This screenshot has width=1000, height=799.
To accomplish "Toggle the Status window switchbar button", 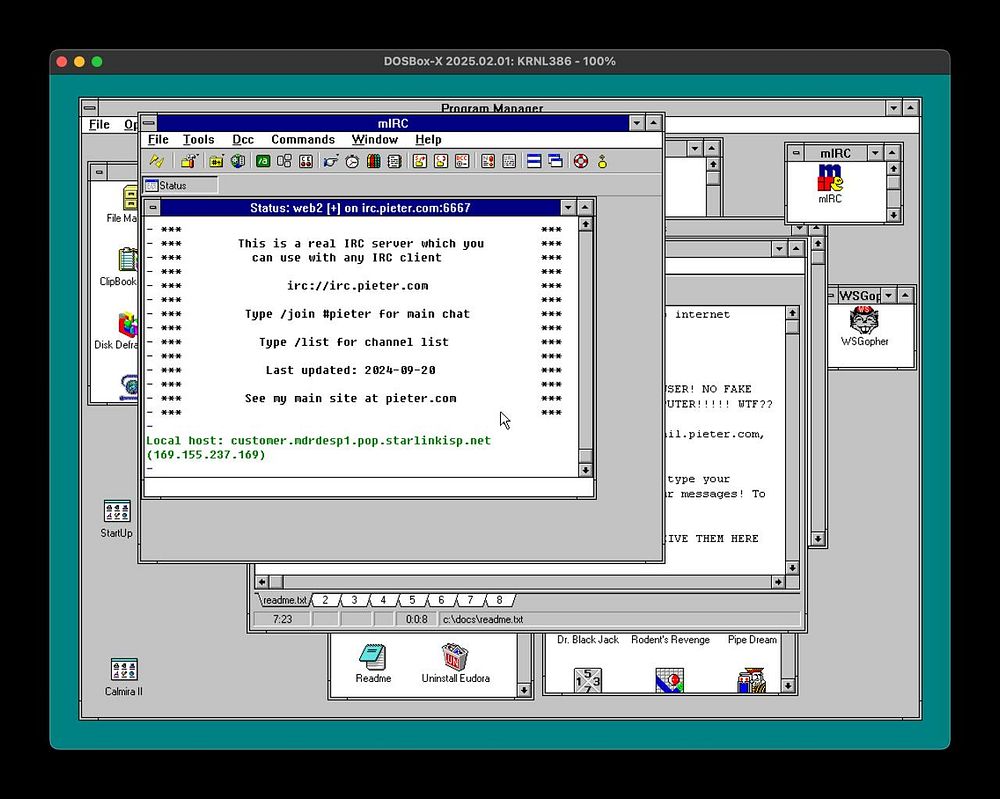I will 180,185.
